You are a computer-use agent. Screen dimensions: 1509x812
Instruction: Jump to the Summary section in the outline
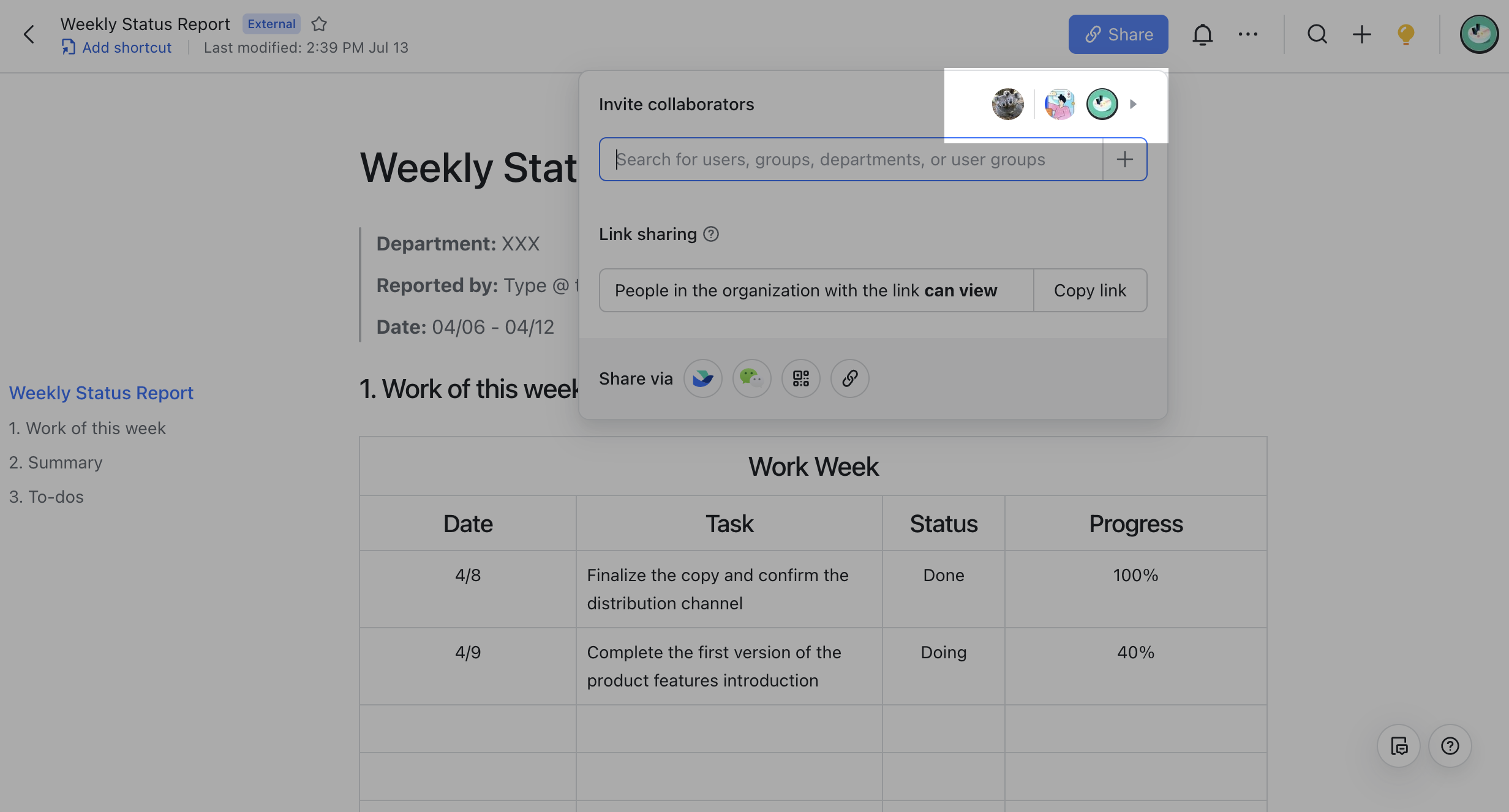(x=56, y=462)
